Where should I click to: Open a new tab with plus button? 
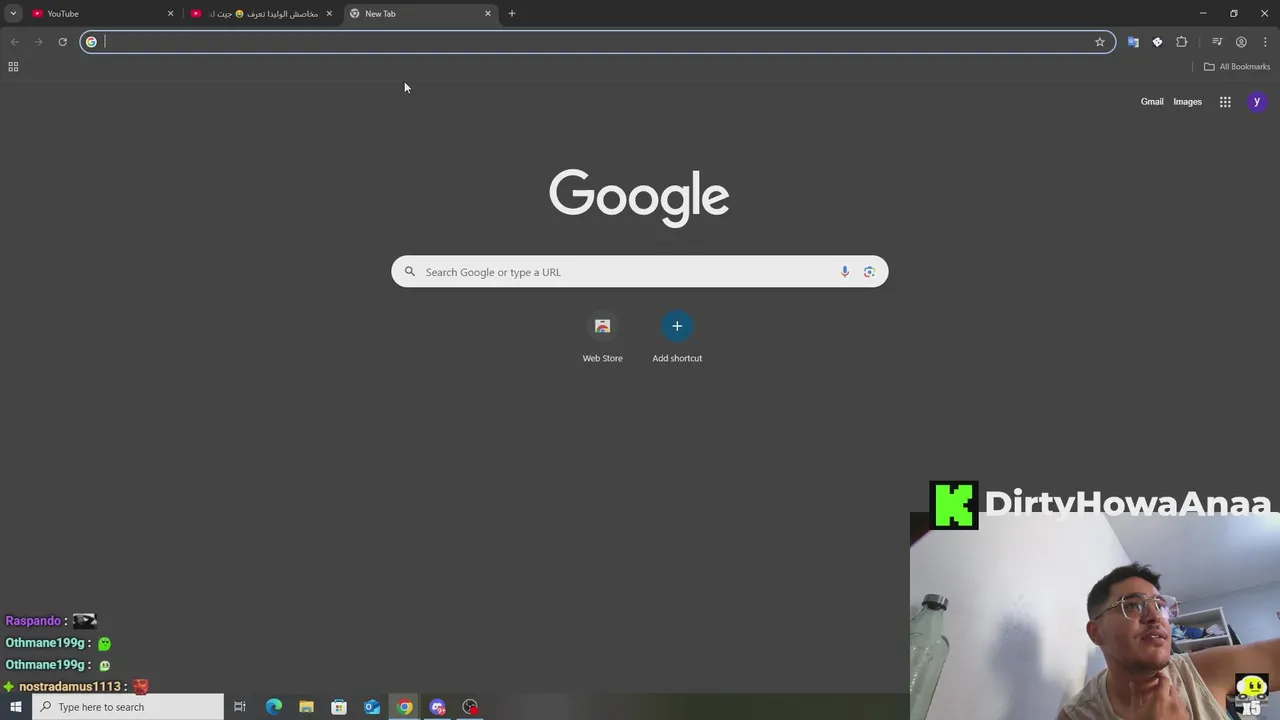pos(512,14)
